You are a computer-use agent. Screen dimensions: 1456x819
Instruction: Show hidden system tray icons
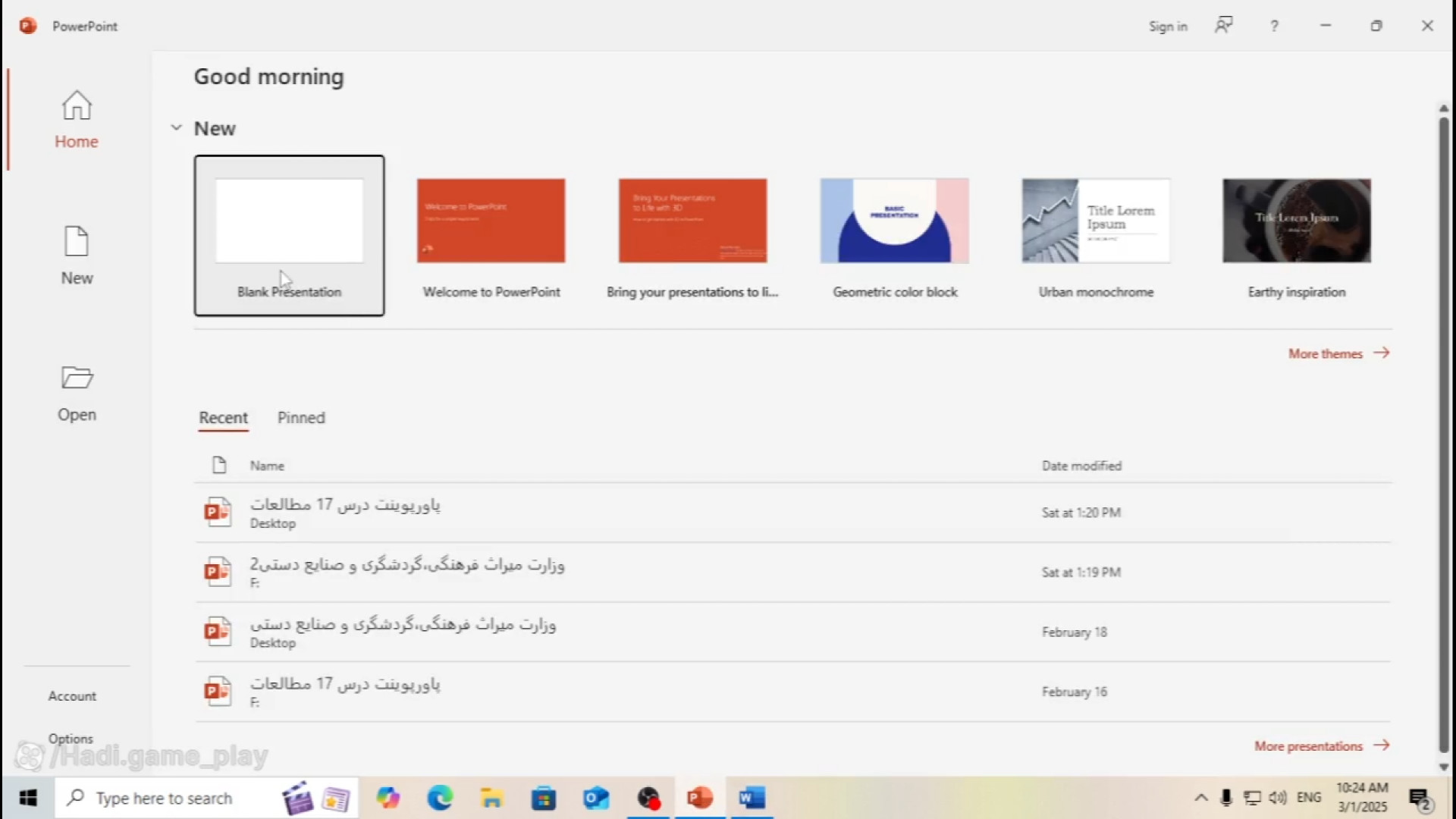coord(1201,798)
